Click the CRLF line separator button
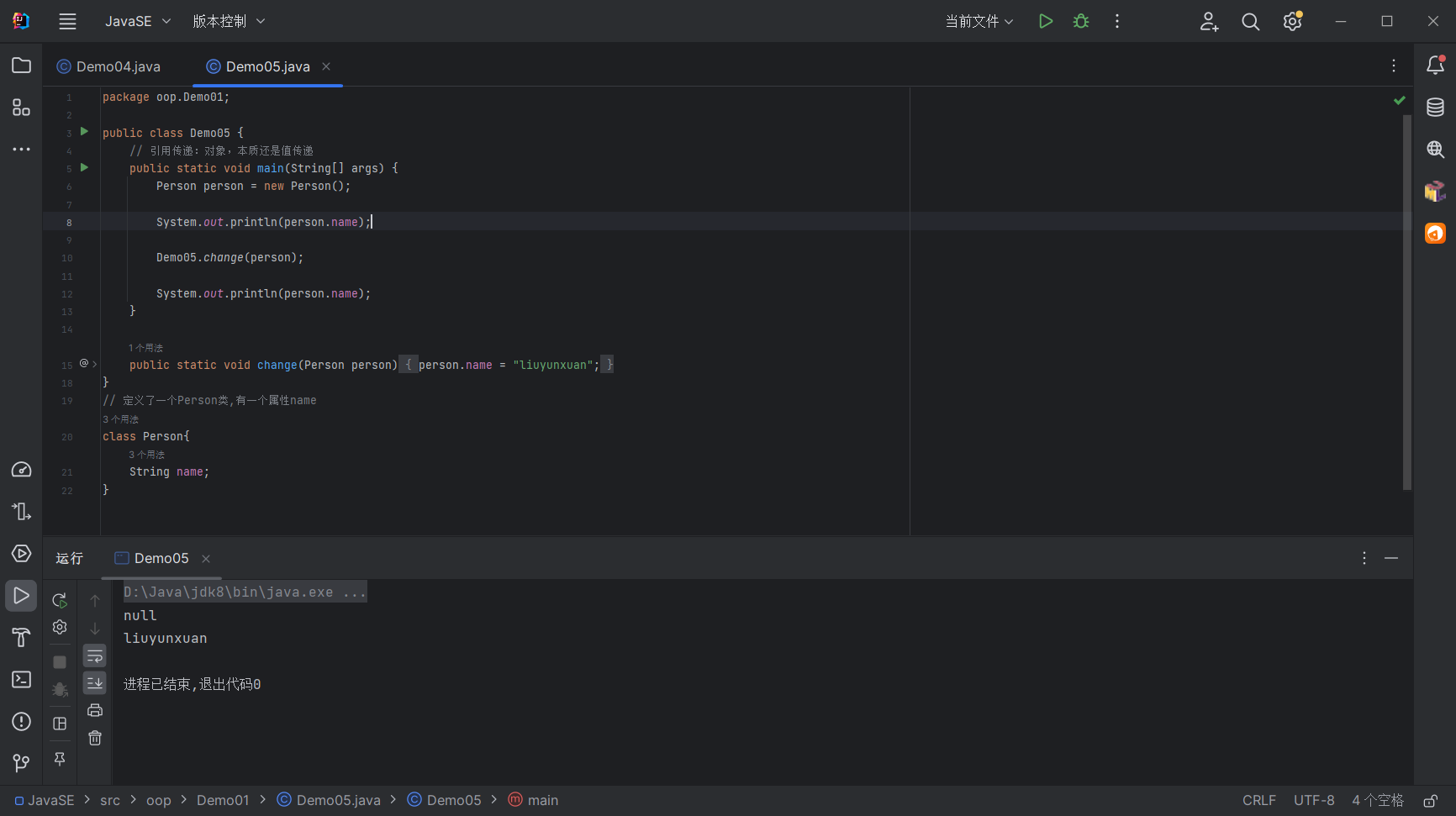Viewport: 1456px width, 816px height. [x=1258, y=801]
